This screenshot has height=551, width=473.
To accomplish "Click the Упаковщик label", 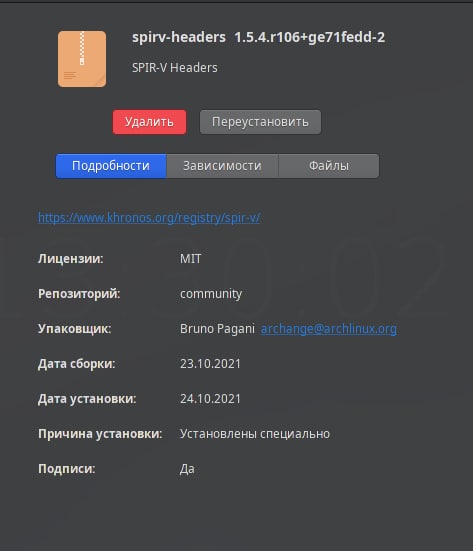I will coord(74,329).
